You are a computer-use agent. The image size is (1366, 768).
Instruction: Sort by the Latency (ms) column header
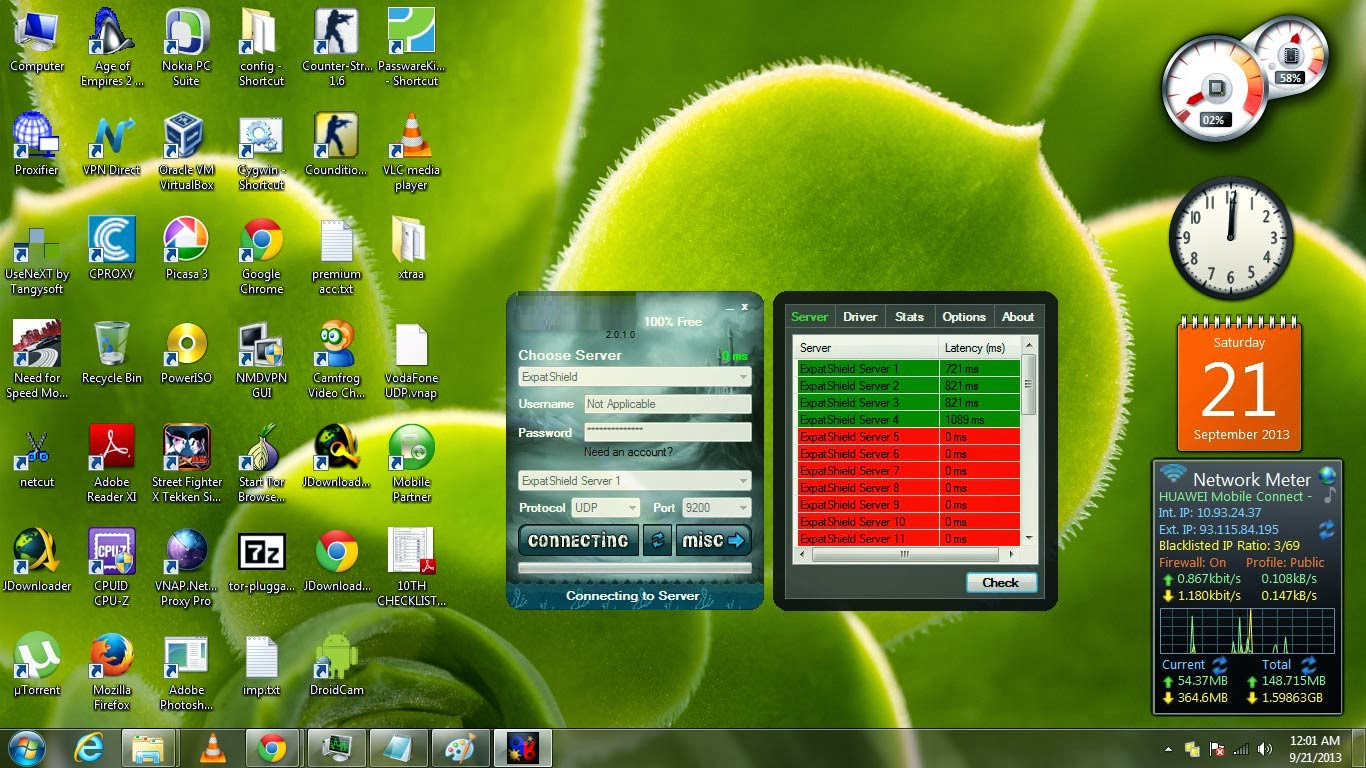pyautogui.click(x=980, y=348)
